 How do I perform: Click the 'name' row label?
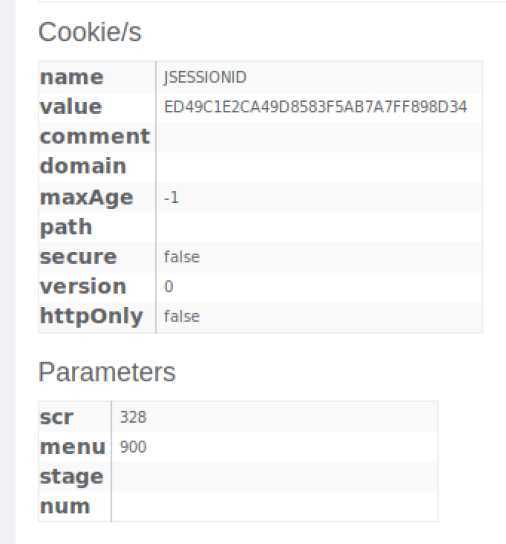click(x=72, y=77)
